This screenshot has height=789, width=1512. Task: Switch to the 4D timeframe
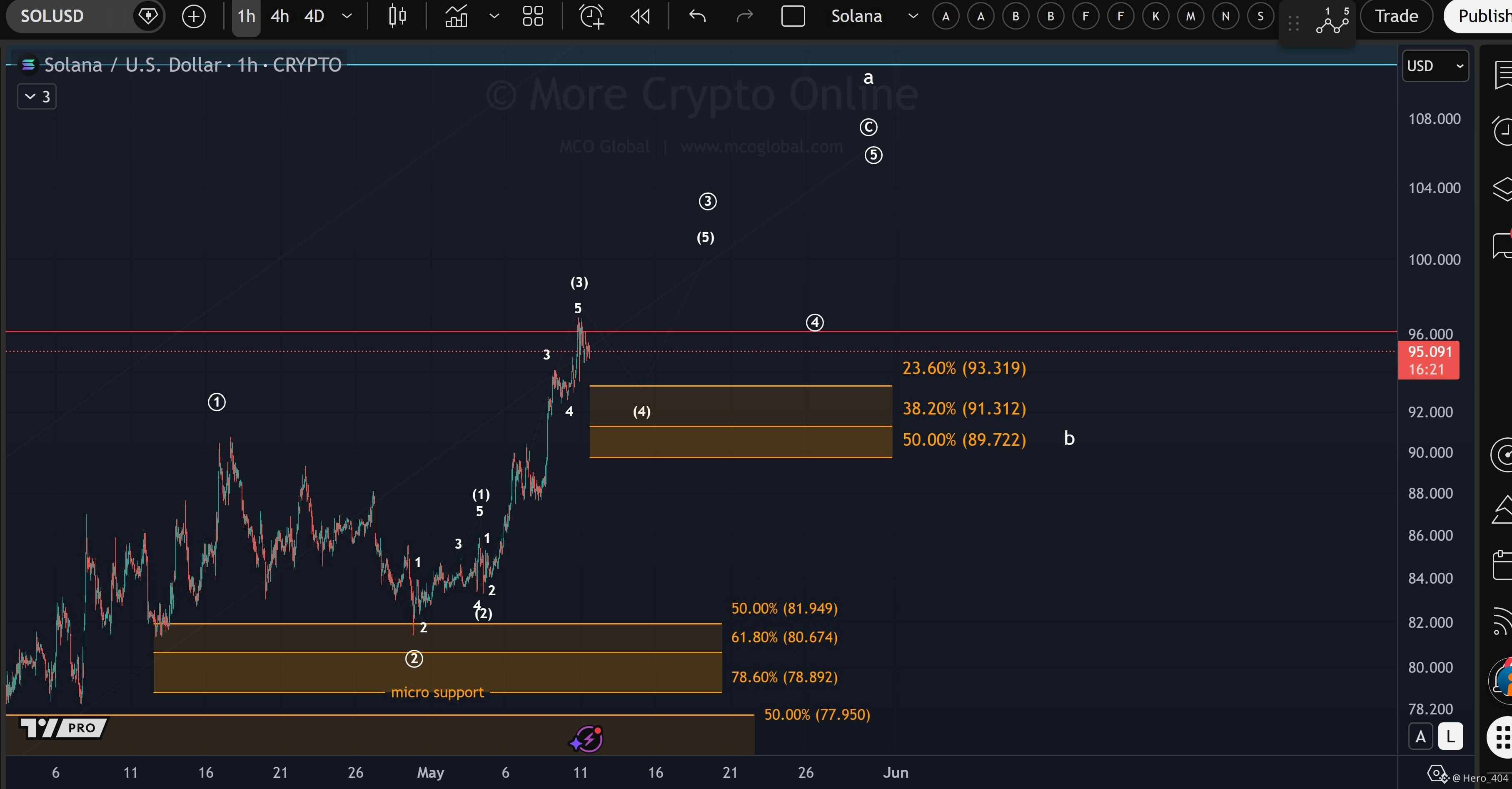[x=314, y=16]
